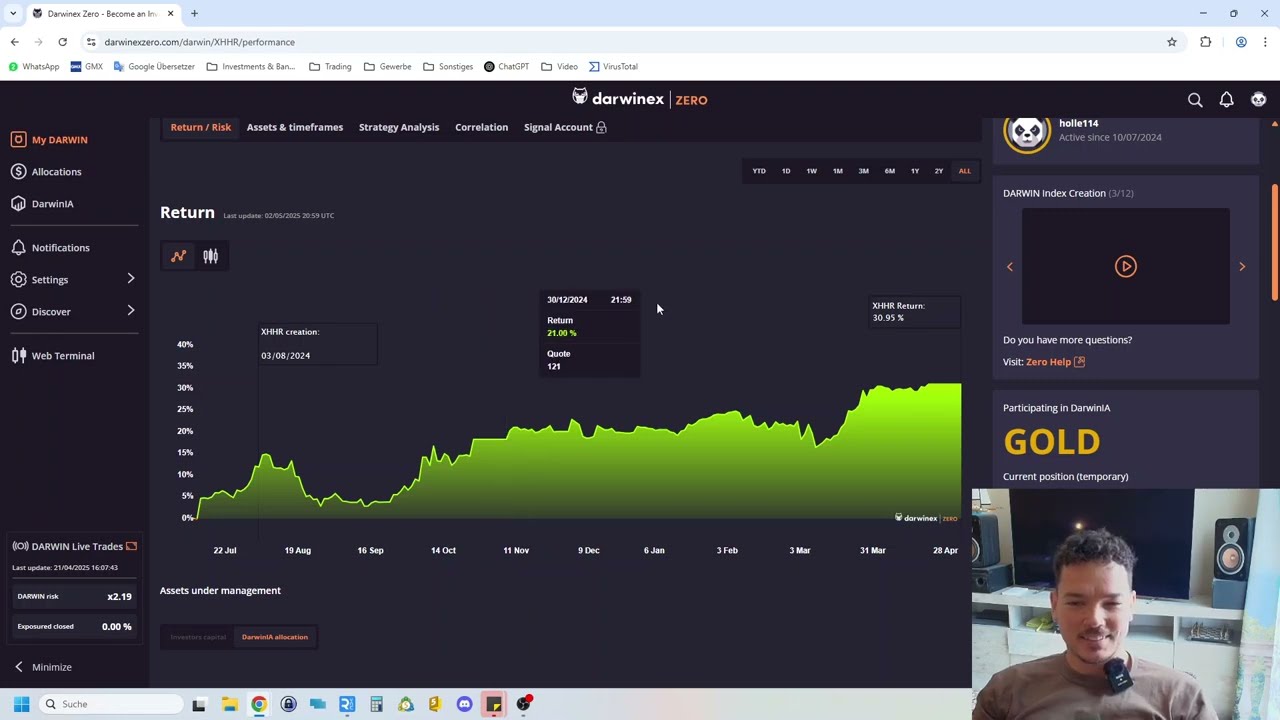Select the Return / Risk tab
Image resolution: width=1280 pixels, height=720 pixels.
click(x=200, y=127)
